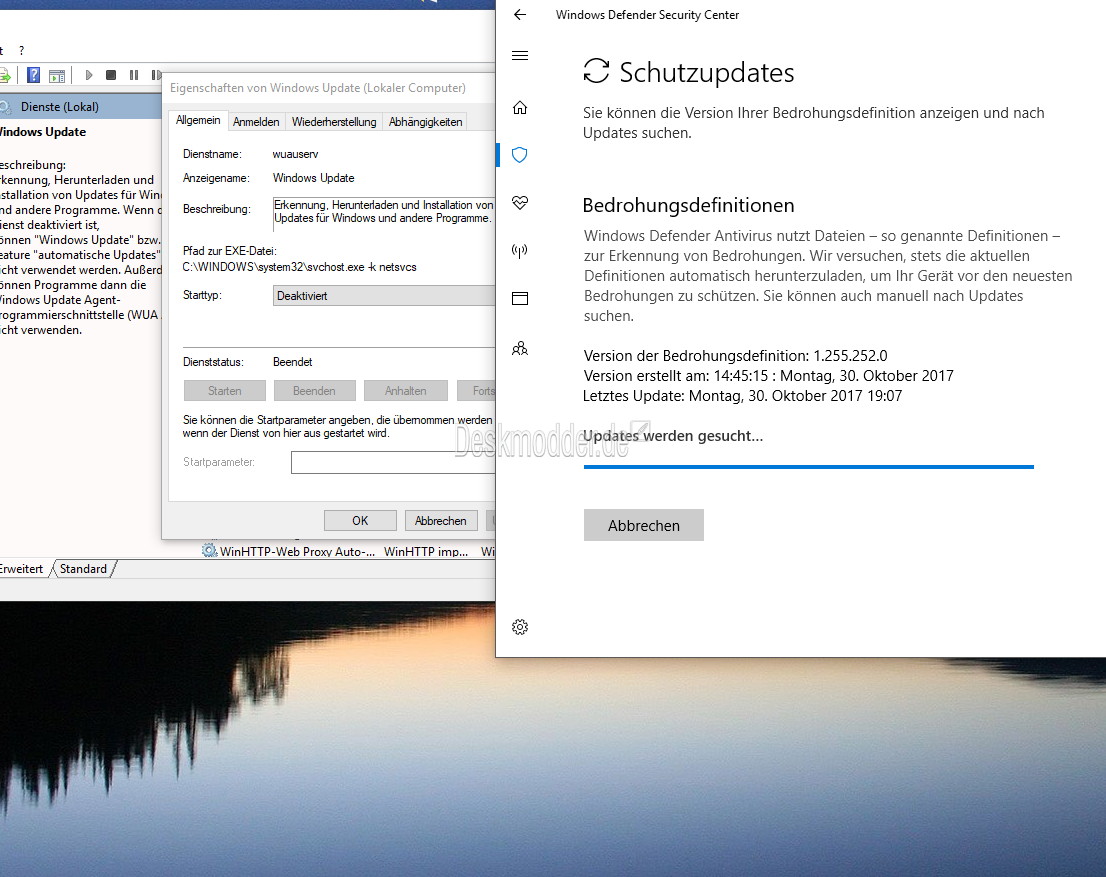This screenshot has width=1106, height=877.
Task: Click the Bedrohungsdefinitionen heading
Action: tap(688, 205)
